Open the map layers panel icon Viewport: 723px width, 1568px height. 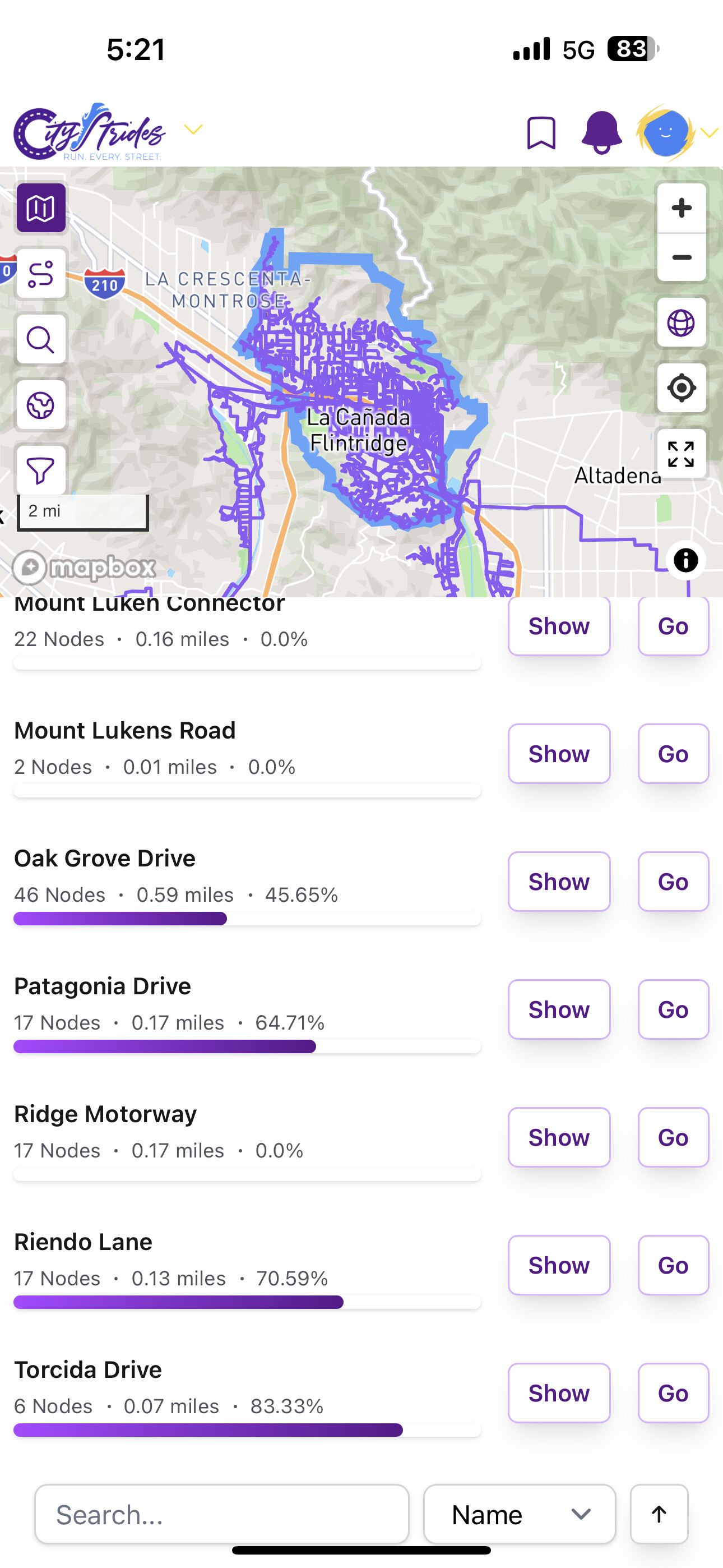coord(41,208)
